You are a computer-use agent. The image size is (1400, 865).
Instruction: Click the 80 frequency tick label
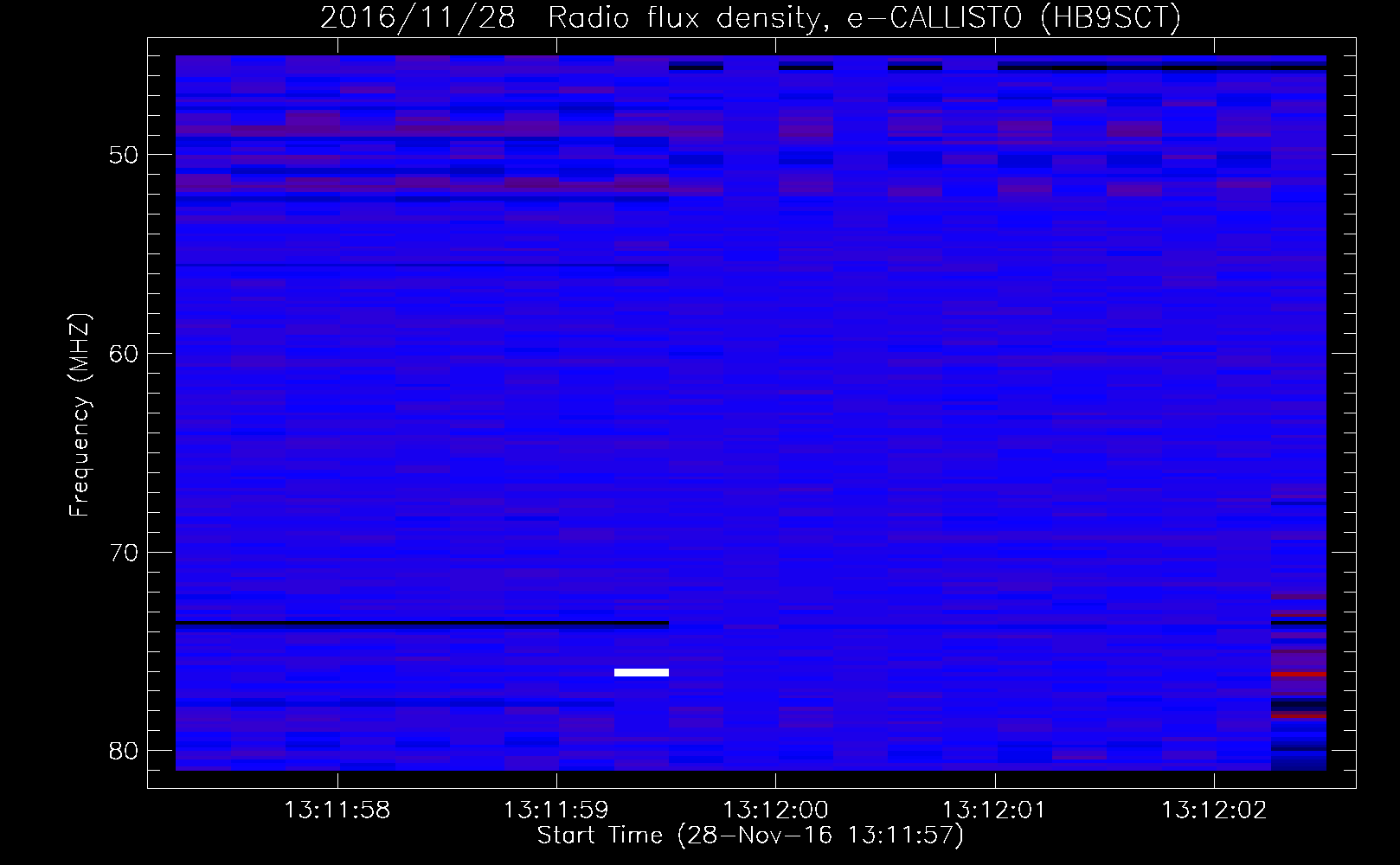click(124, 751)
